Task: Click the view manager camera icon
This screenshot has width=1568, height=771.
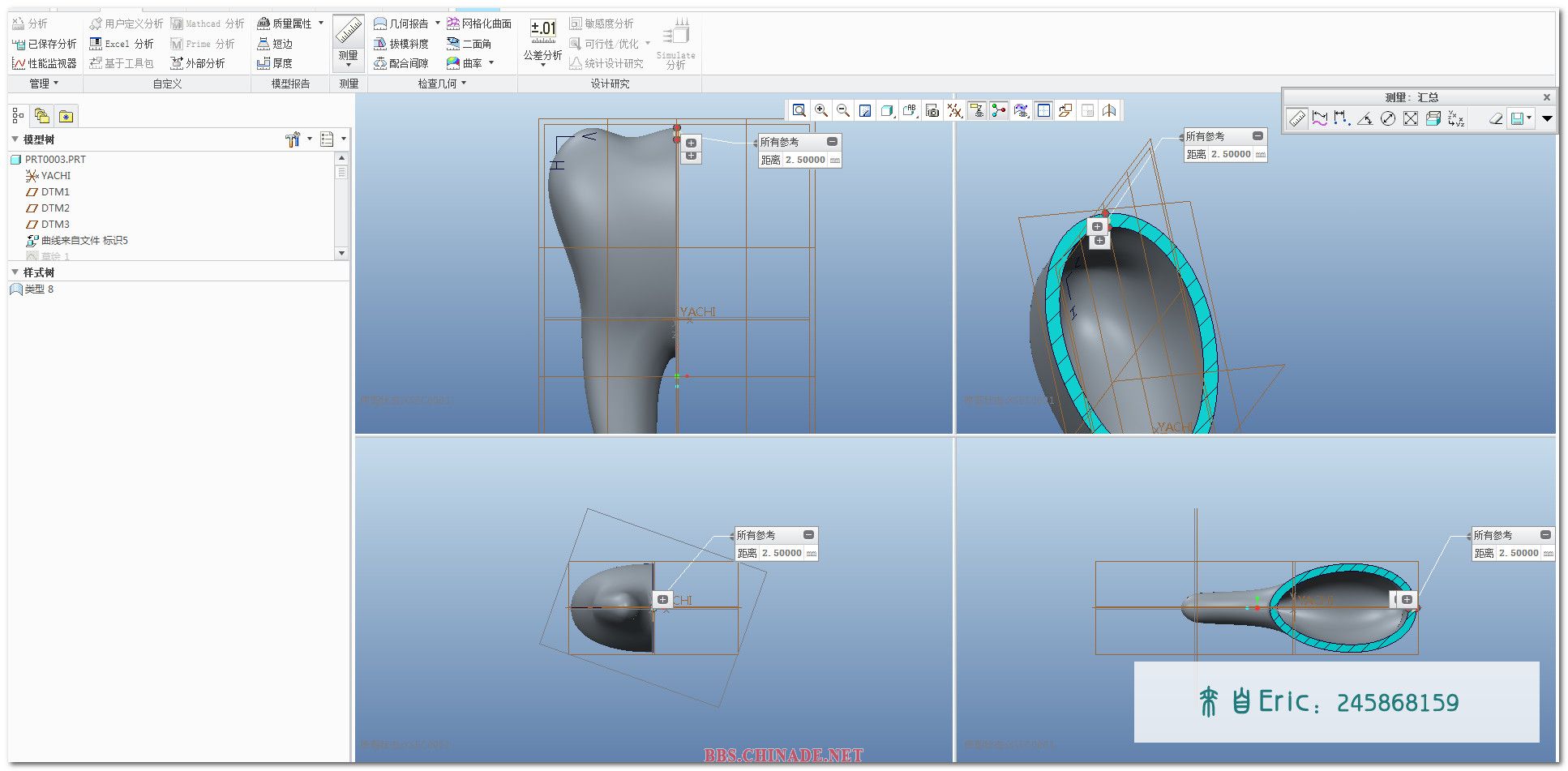Action: [932, 110]
